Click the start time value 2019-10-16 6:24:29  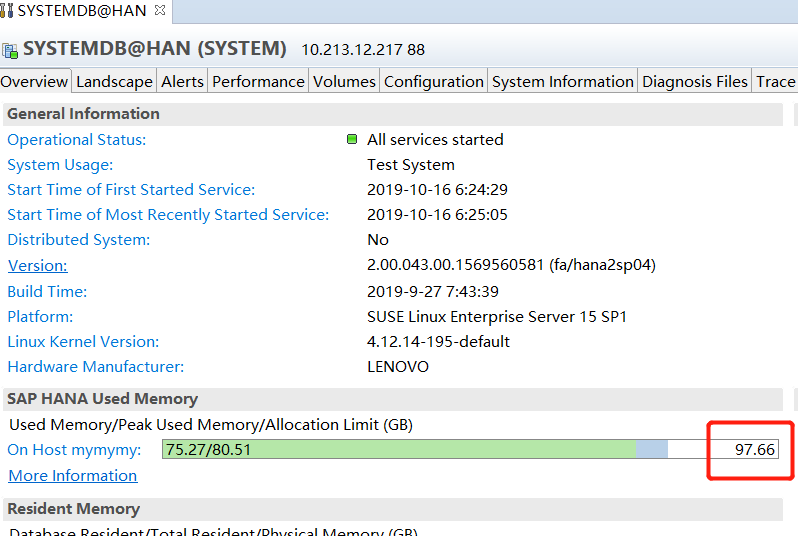(437, 189)
